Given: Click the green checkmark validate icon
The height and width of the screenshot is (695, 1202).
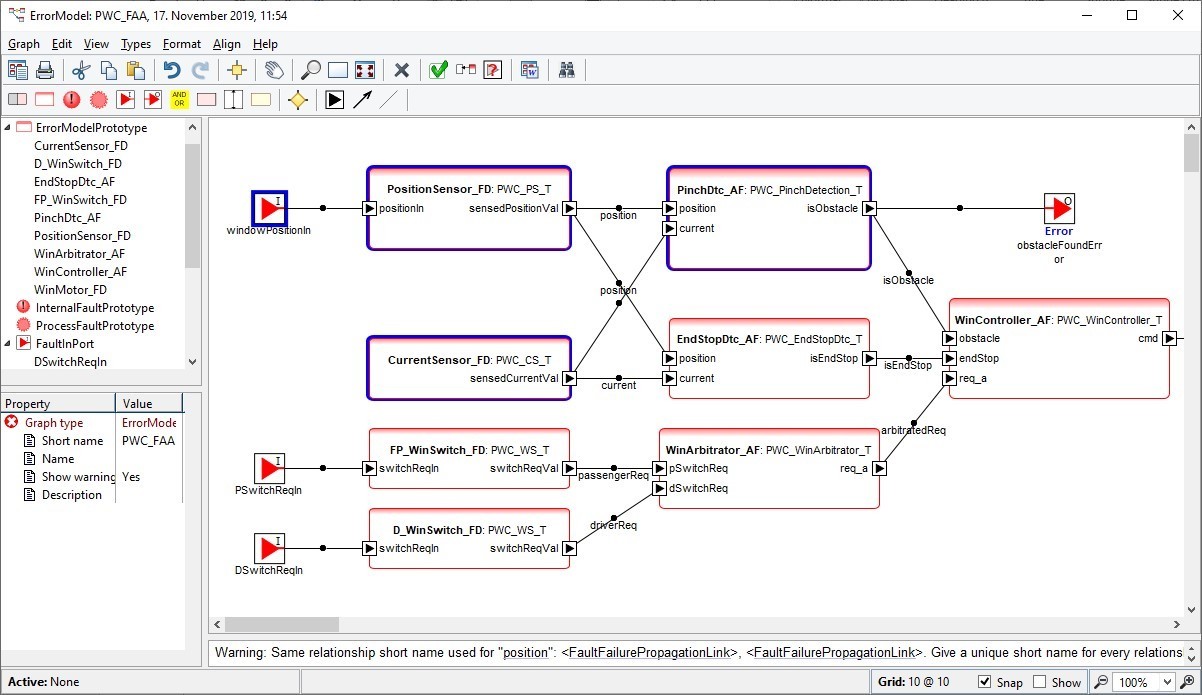Looking at the screenshot, I should [x=438, y=70].
